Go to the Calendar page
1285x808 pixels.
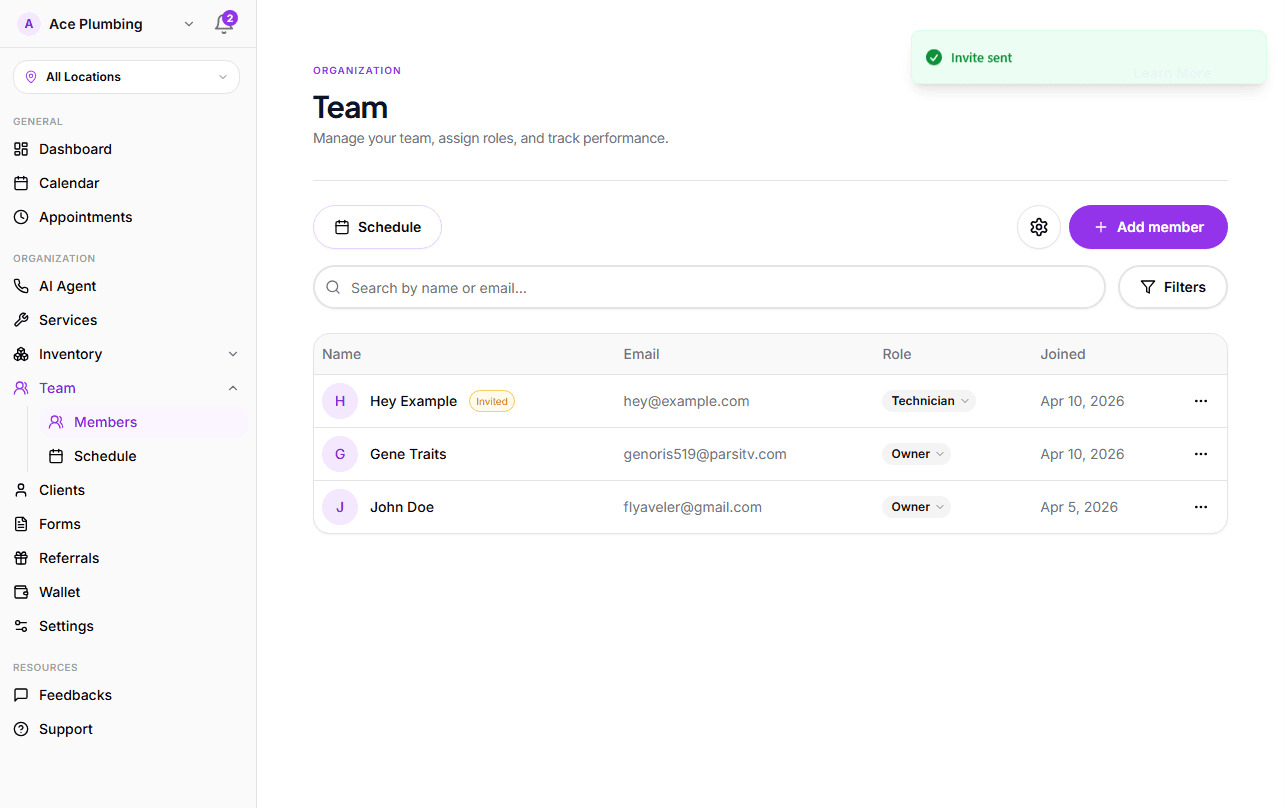(x=68, y=182)
